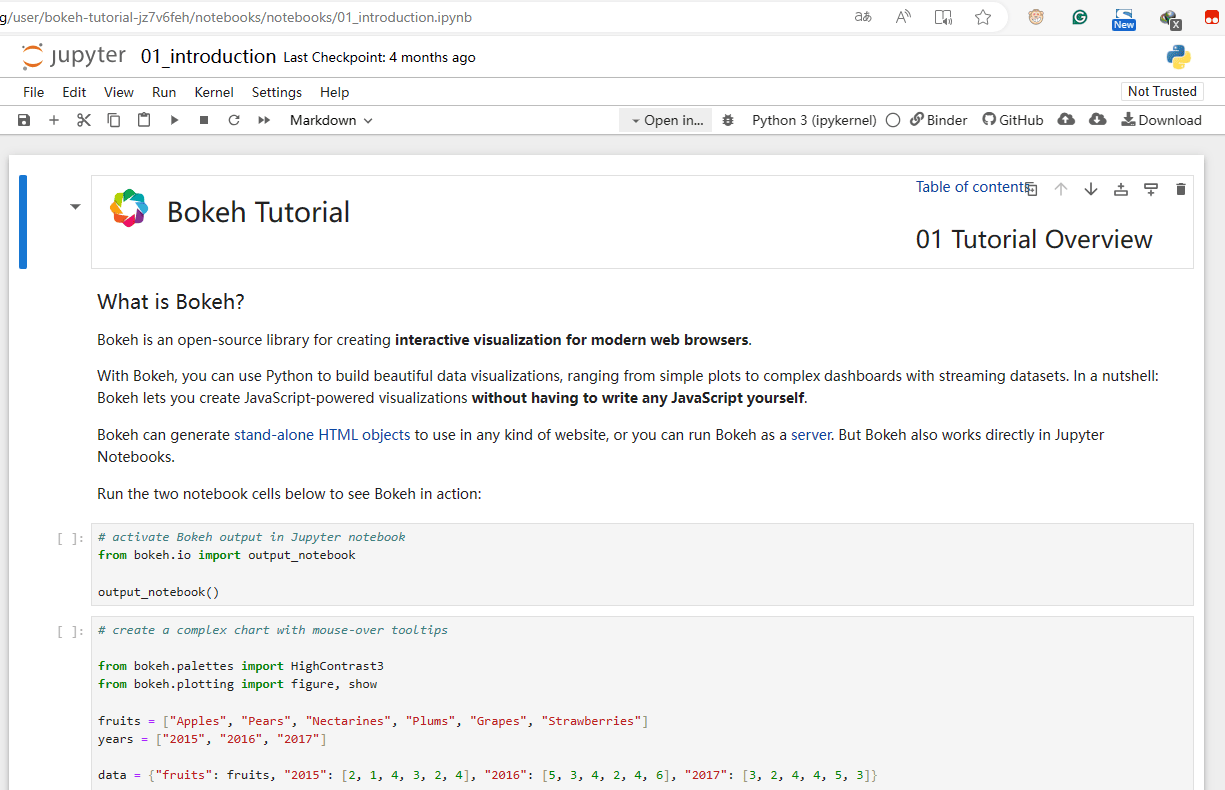The image size is (1225, 790).
Task: Run the selected cell with the play icon
Action: [174, 120]
